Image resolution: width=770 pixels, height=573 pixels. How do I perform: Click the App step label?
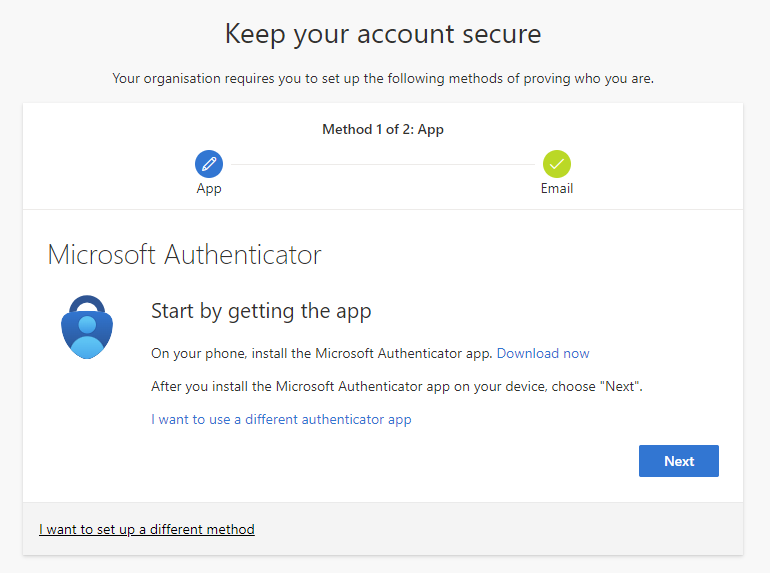tap(209, 189)
